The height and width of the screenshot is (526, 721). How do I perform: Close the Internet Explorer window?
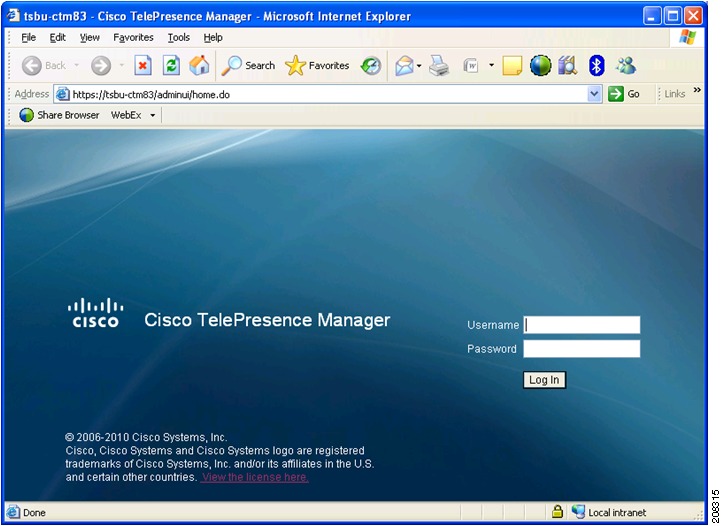693,17
